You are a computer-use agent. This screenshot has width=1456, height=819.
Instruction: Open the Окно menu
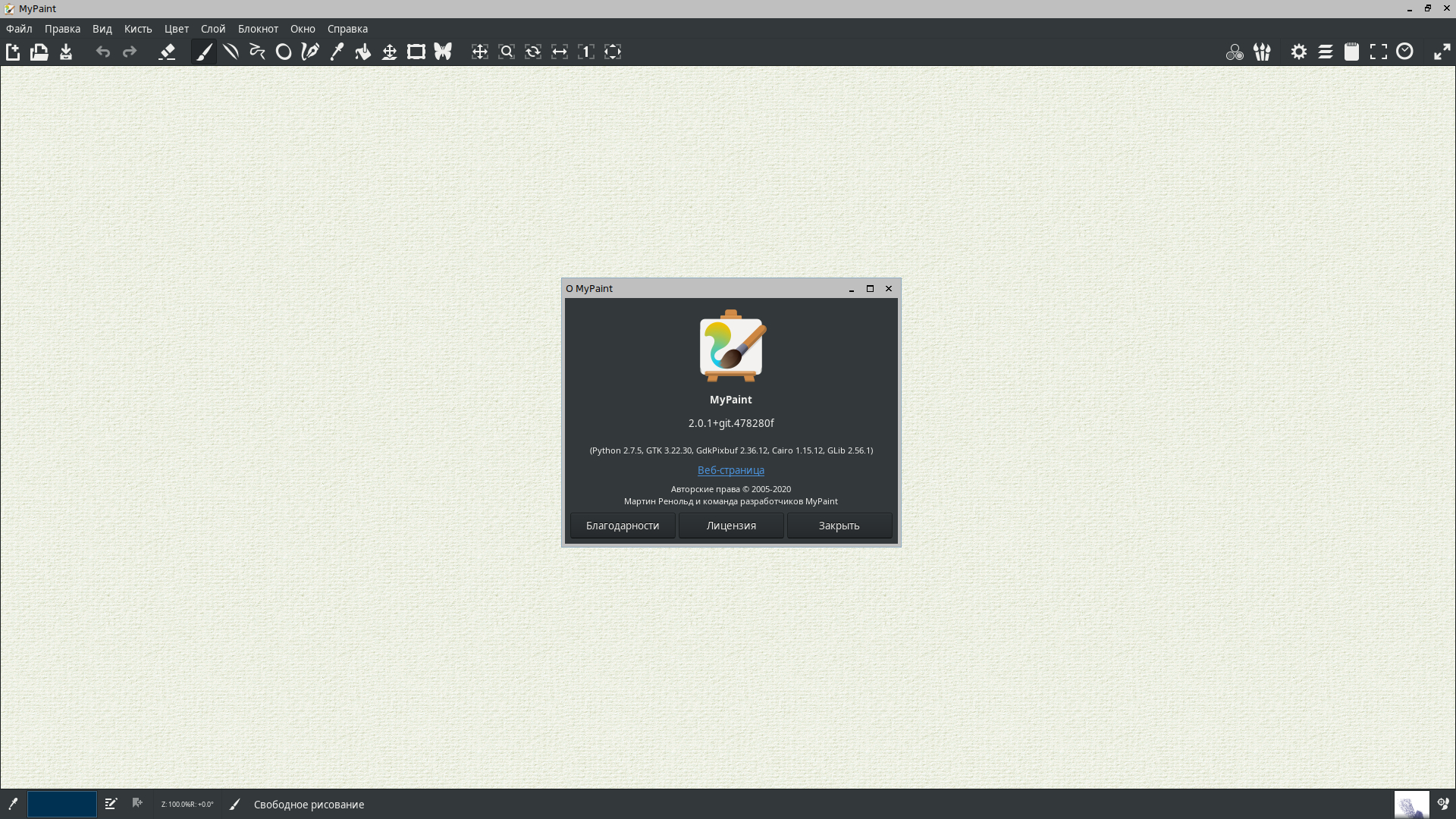click(x=303, y=29)
